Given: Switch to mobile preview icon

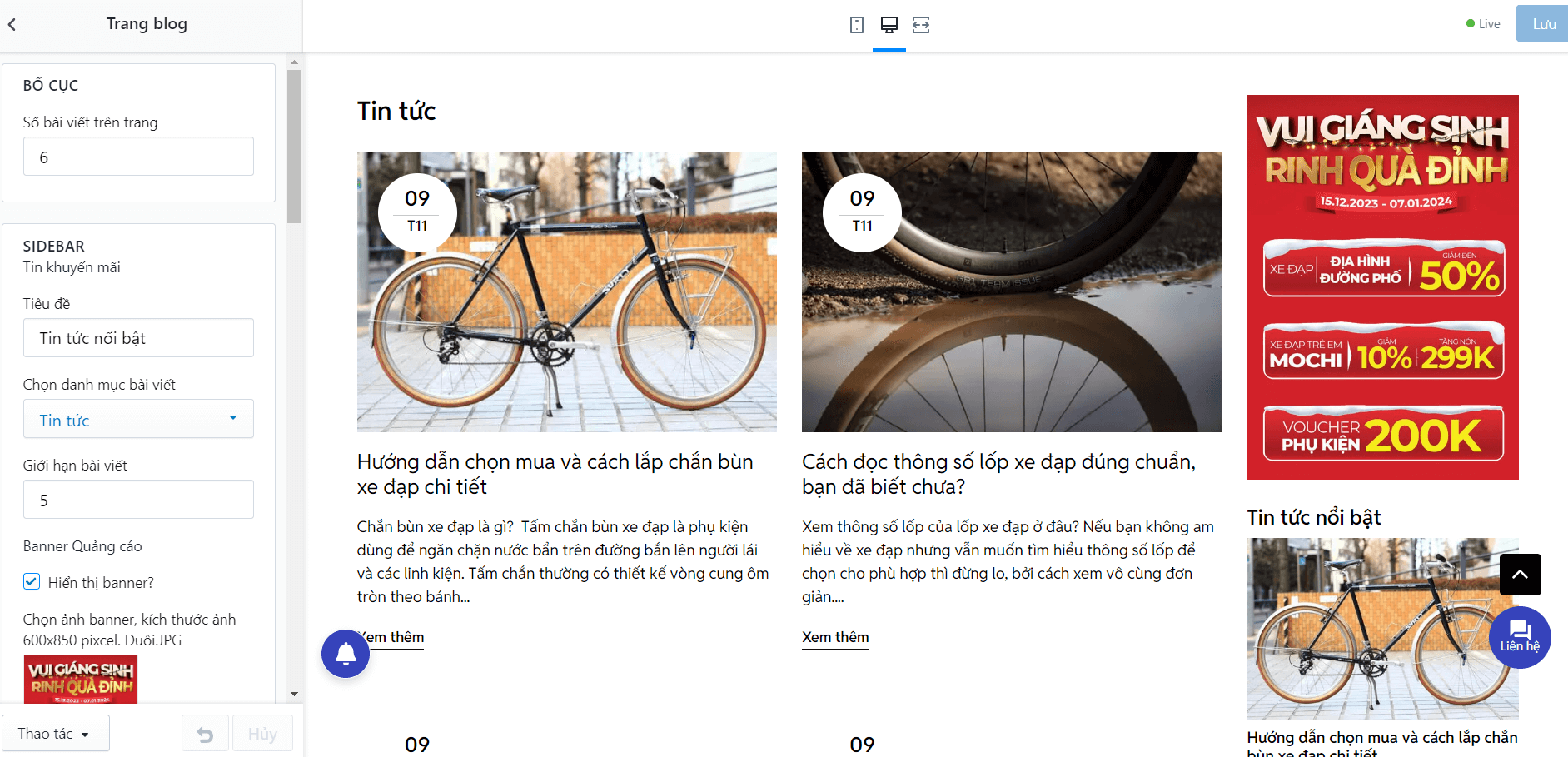Looking at the screenshot, I should coord(857,25).
